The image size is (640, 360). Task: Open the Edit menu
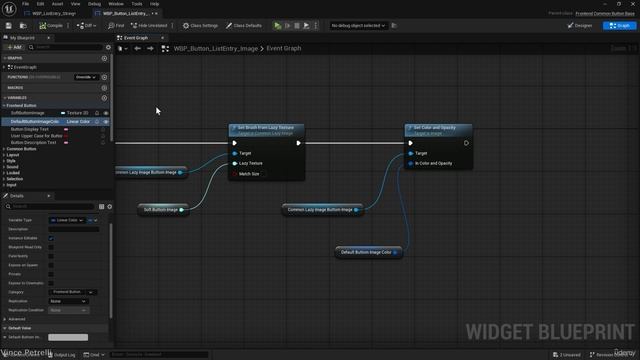[x=40, y=4]
